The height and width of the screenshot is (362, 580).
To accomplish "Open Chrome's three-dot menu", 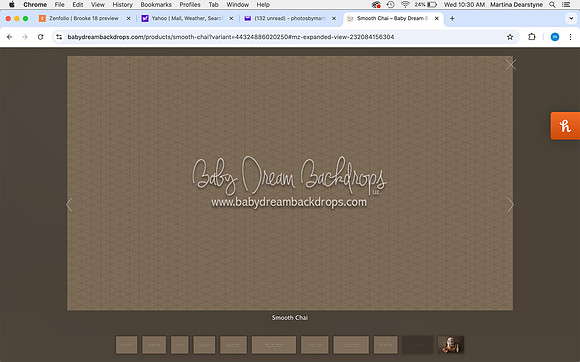I will [x=570, y=37].
